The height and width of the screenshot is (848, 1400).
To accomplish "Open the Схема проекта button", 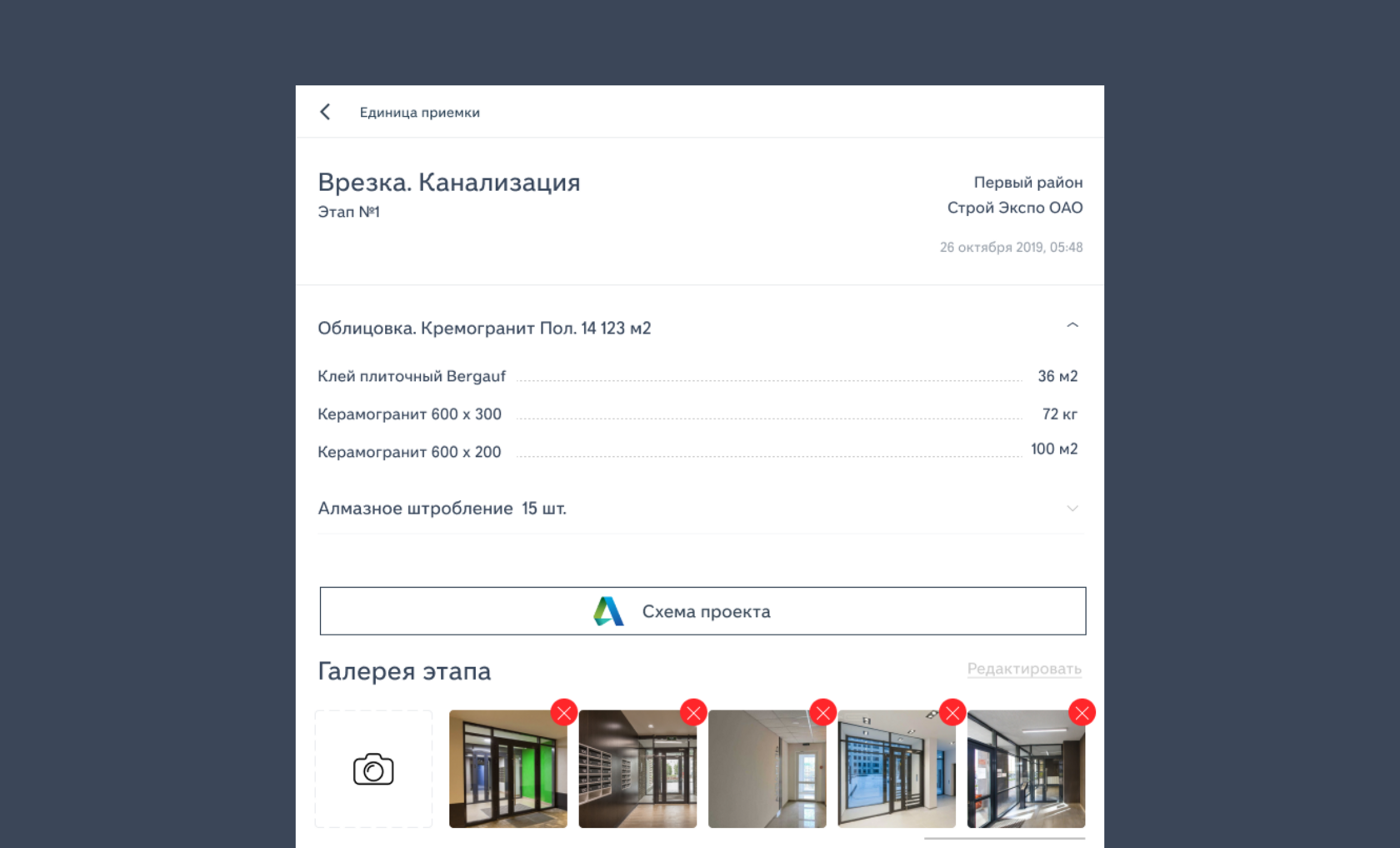I will [702, 611].
